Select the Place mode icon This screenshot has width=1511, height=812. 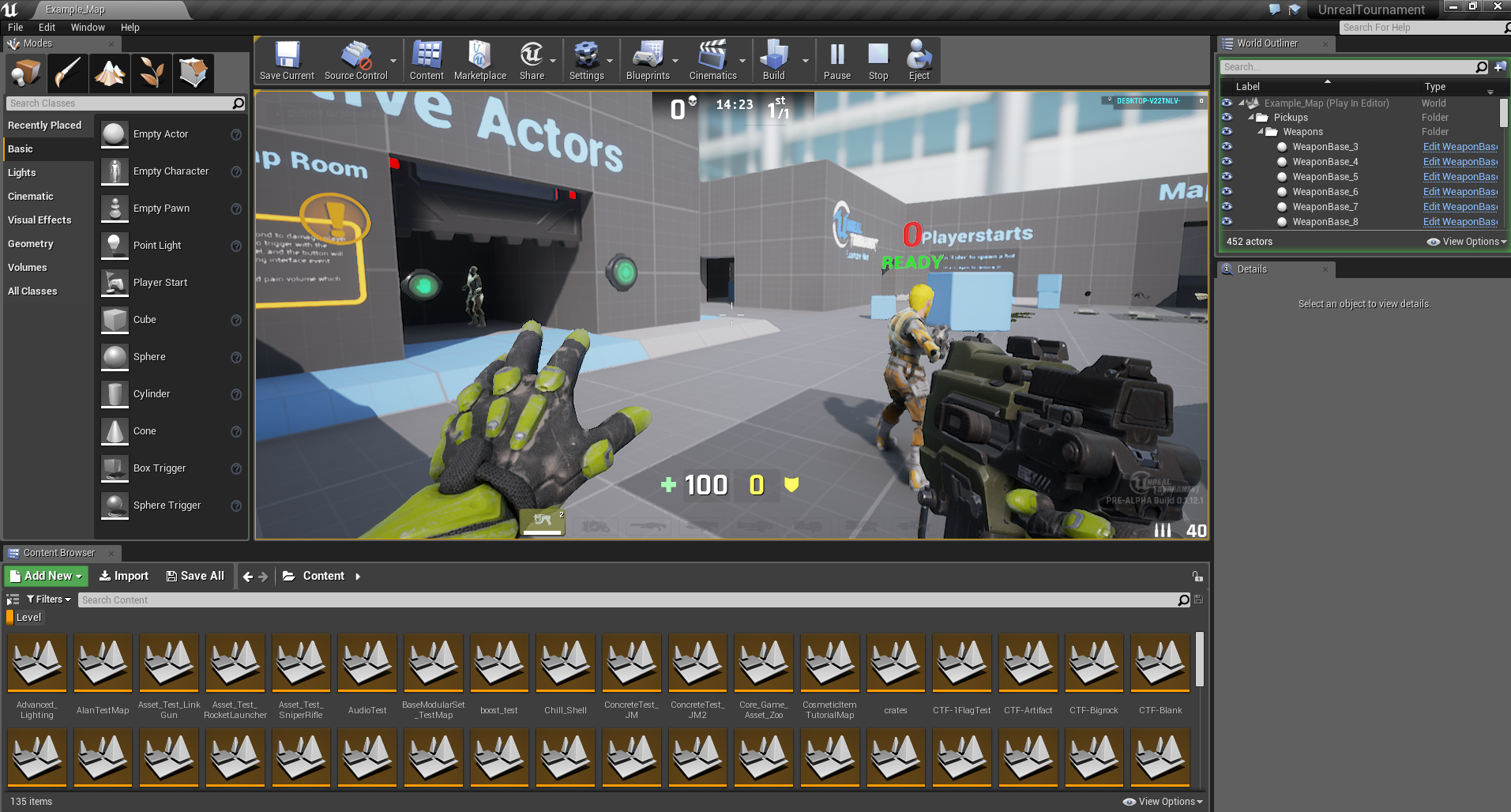coord(26,73)
